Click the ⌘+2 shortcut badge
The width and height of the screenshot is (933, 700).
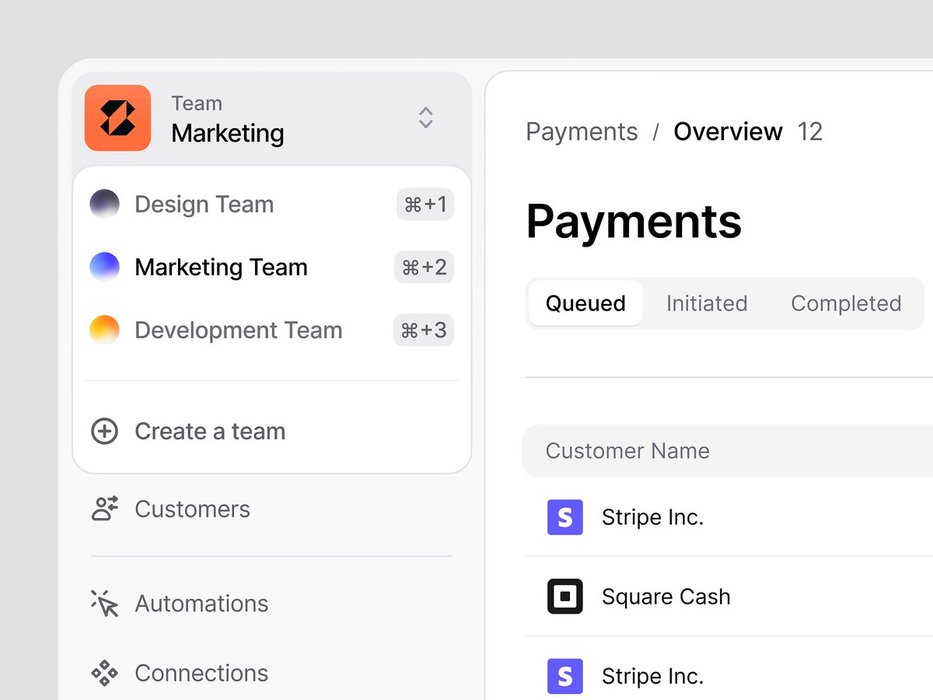424,267
